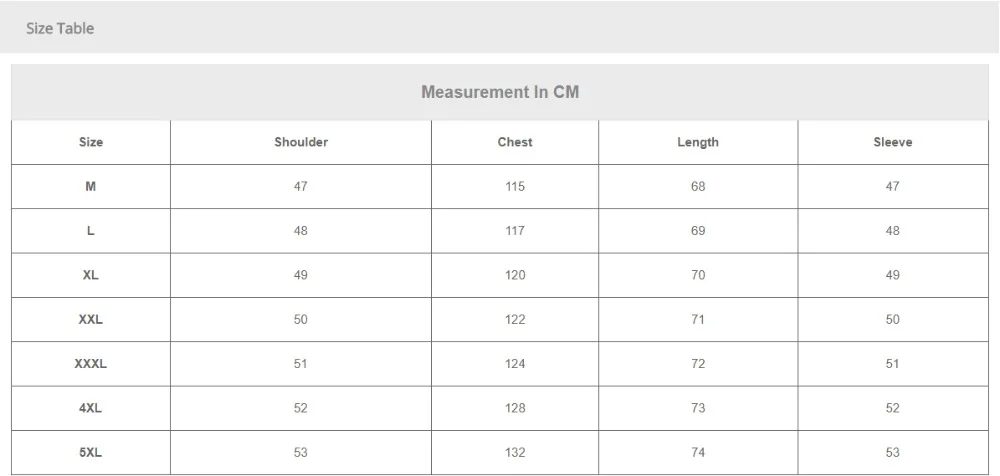1000x476 pixels.
Task: Select the XXXL size row label
Action: click(91, 364)
